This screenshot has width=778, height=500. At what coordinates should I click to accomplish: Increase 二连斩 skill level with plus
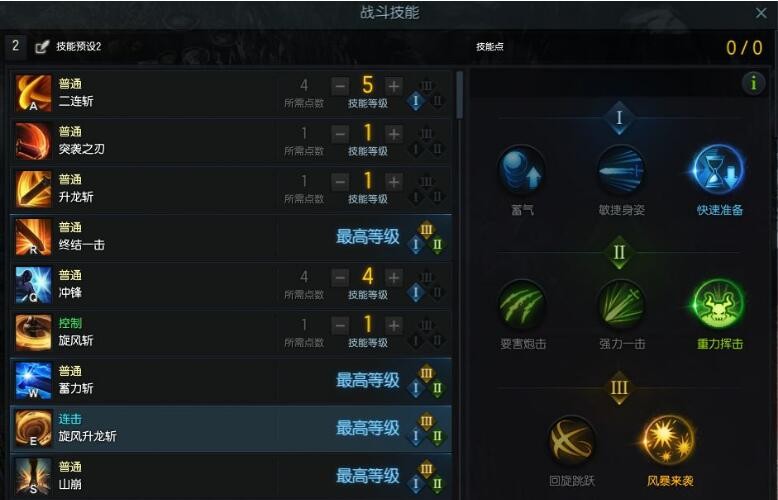pyautogui.click(x=393, y=86)
